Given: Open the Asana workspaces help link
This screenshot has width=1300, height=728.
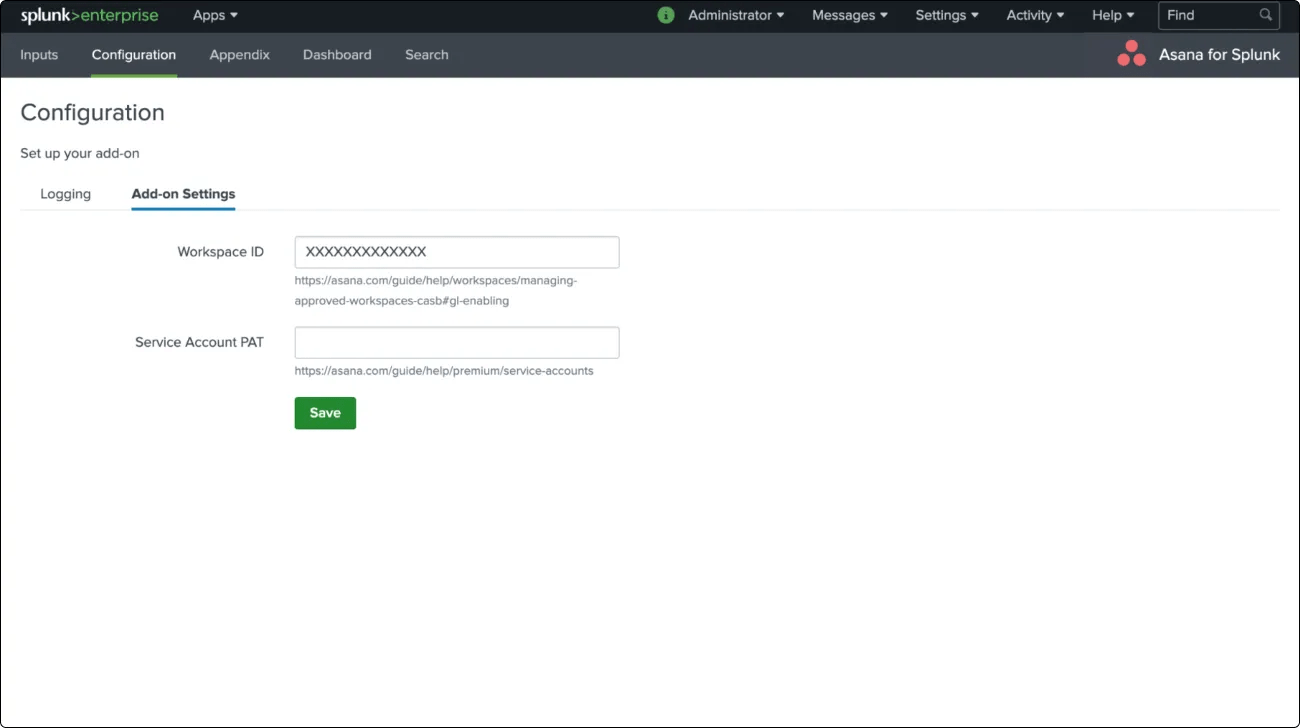Looking at the screenshot, I should coord(435,290).
